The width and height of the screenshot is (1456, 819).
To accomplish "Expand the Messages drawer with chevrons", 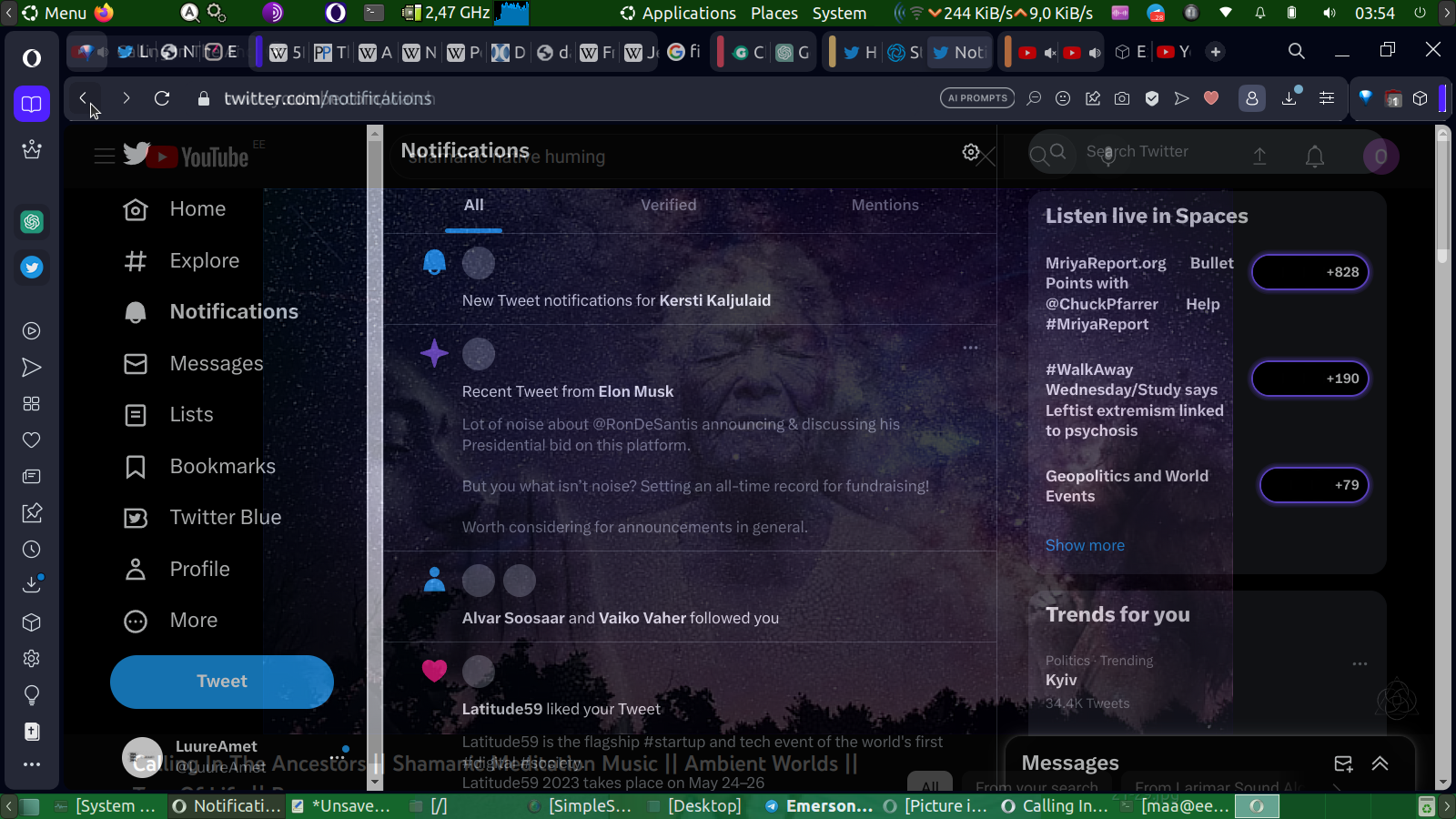I will coord(1380,763).
